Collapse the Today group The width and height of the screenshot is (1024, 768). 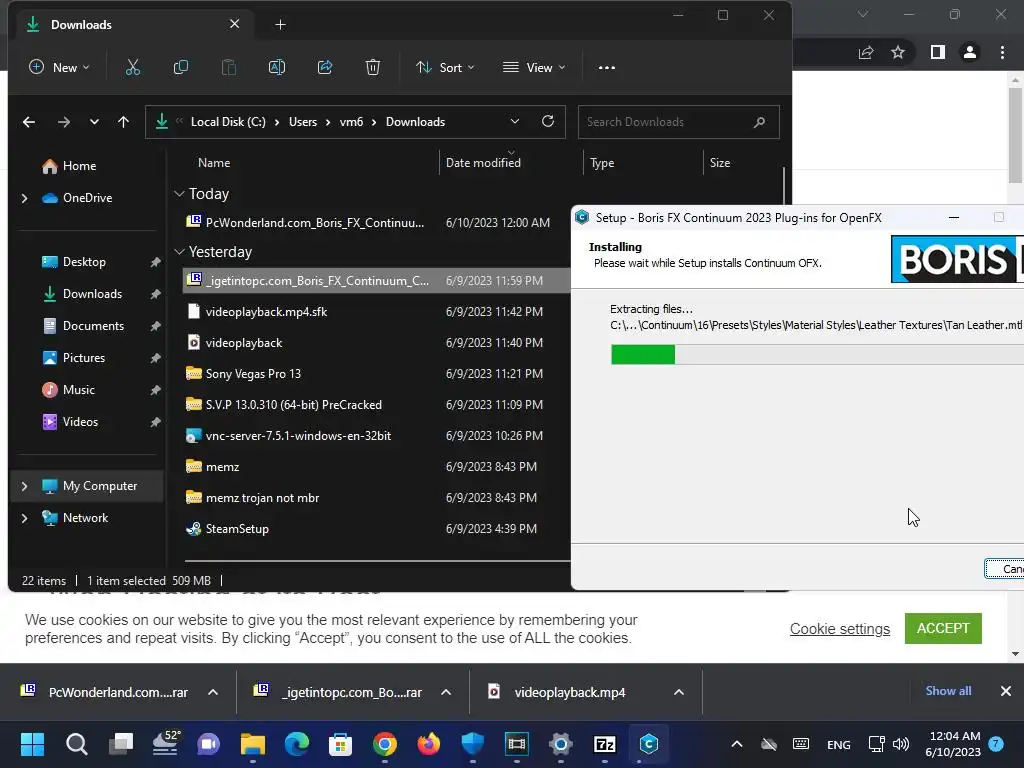(x=180, y=194)
